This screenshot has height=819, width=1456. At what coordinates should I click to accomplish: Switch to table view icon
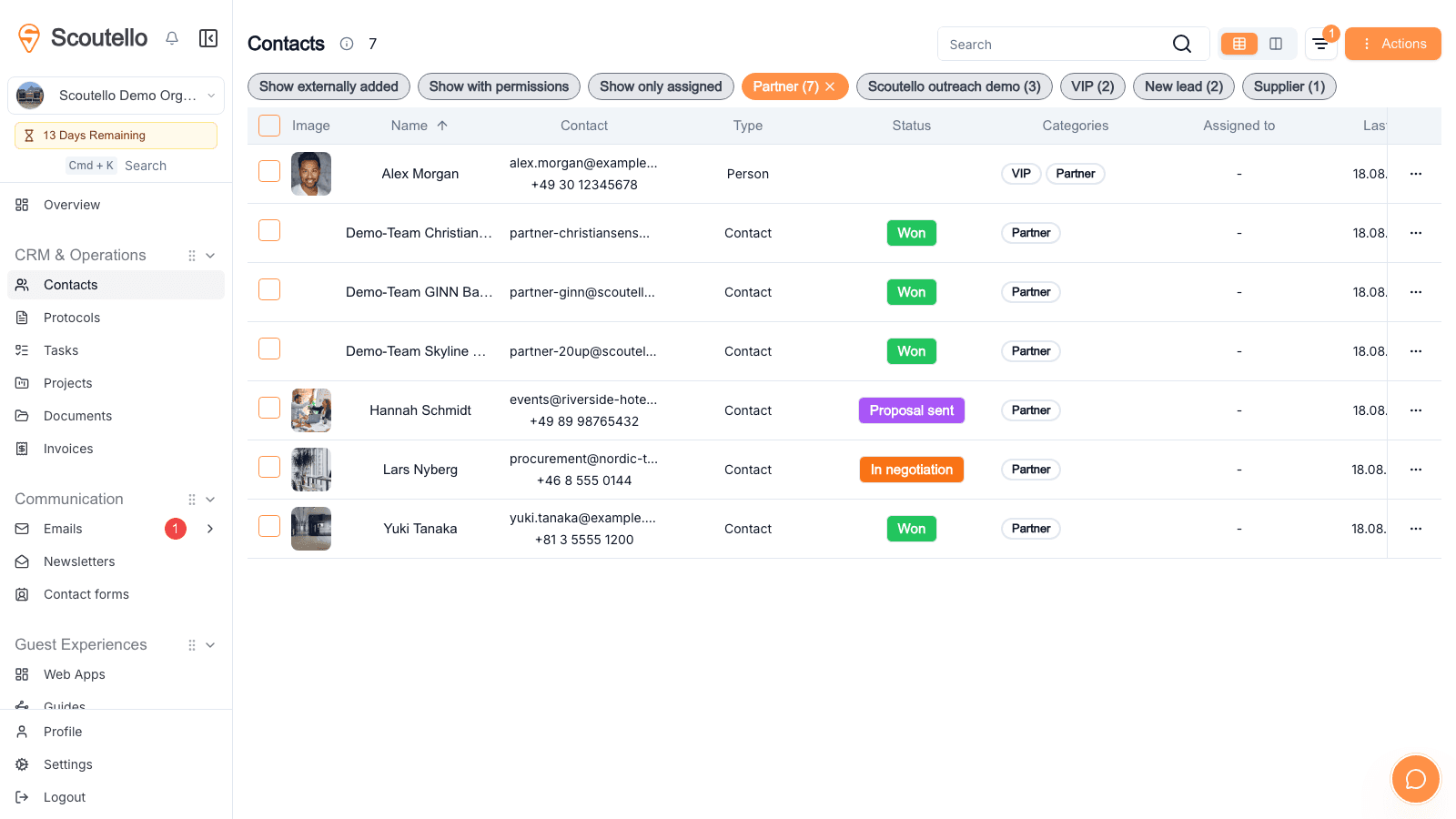1239,44
